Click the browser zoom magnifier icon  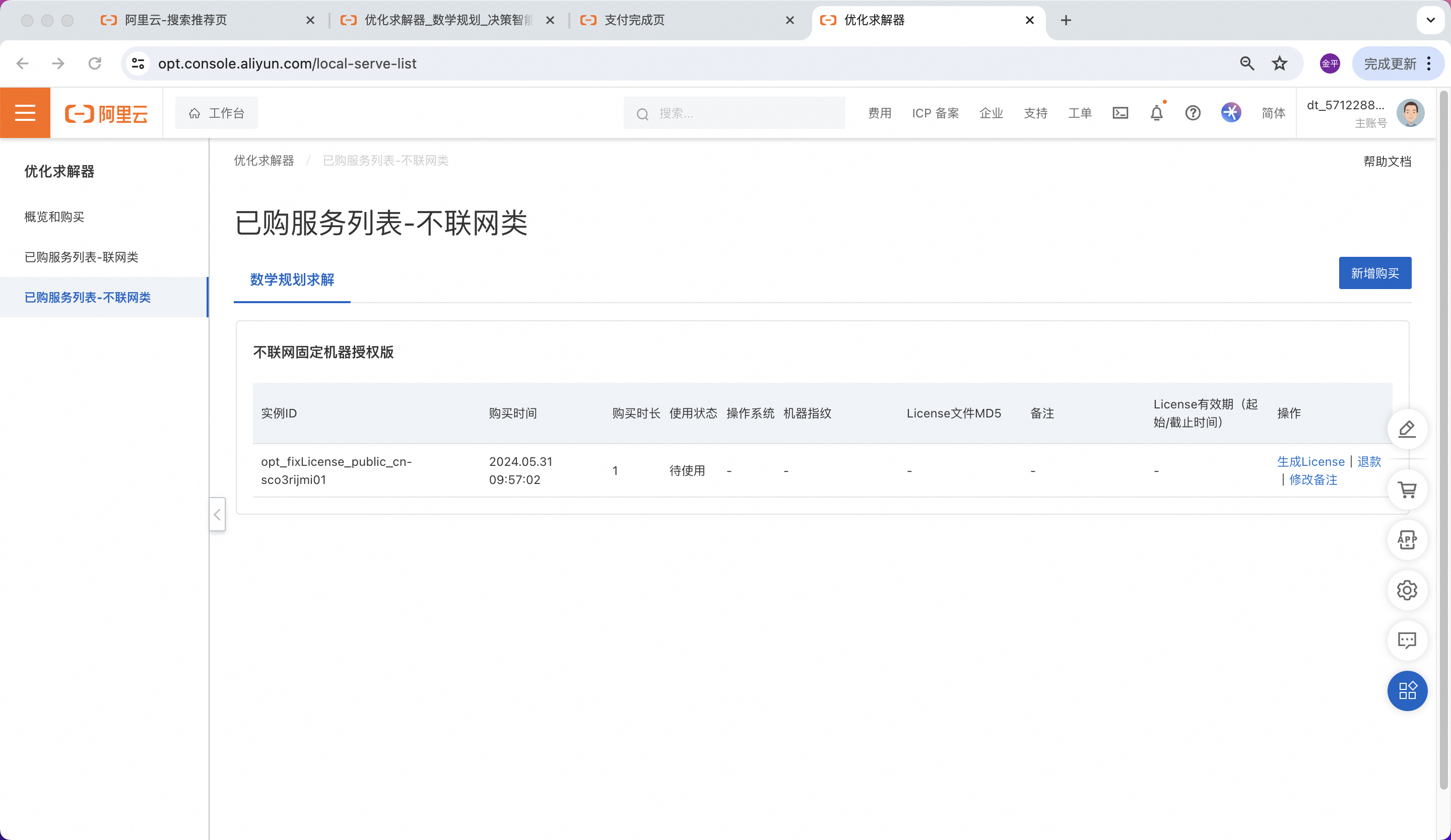(x=1246, y=63)
